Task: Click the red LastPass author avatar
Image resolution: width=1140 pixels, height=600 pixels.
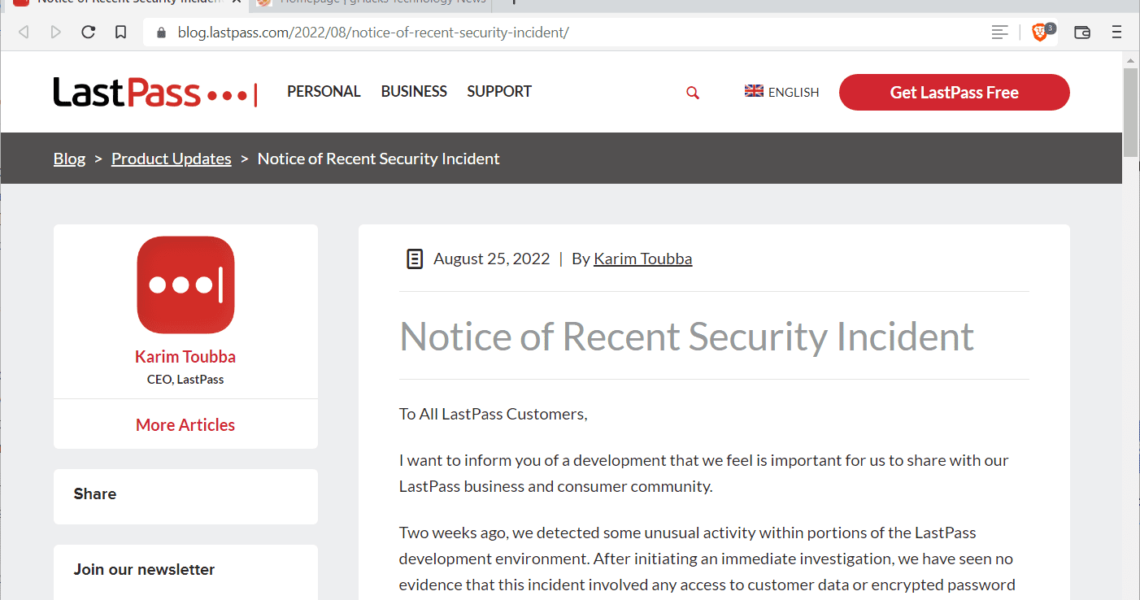Action: click(185, 285)
